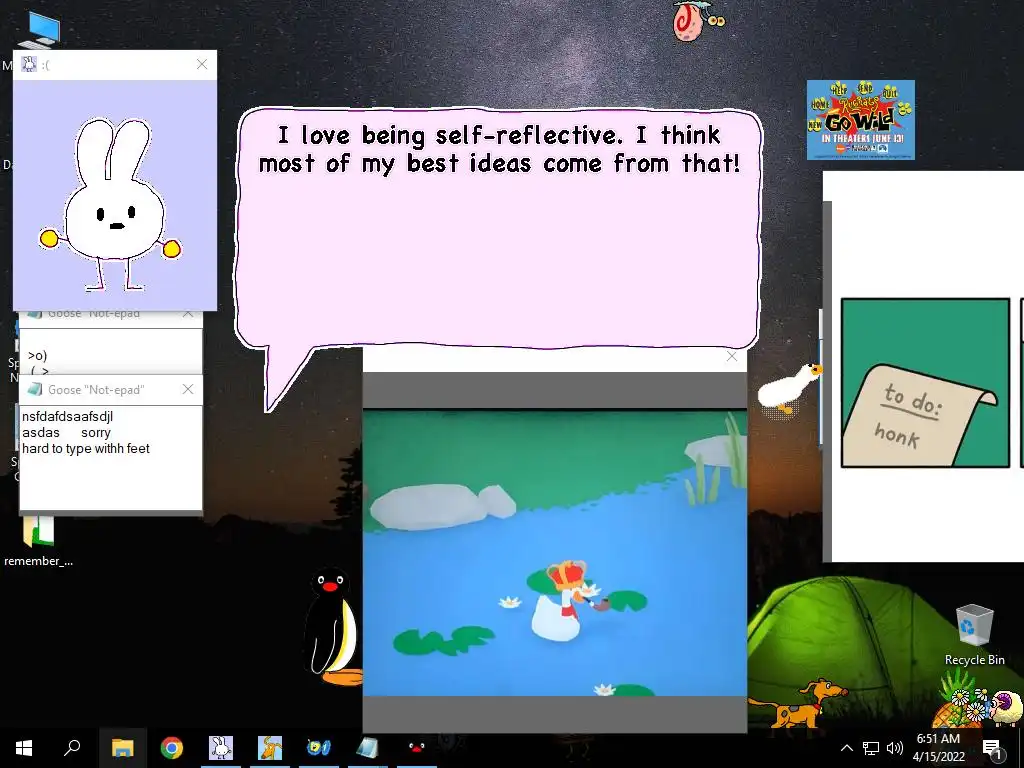The height and width of the screenshot is (768, 1024).
Task: Click the Pingu penguin character
Action: coord(333,627)
